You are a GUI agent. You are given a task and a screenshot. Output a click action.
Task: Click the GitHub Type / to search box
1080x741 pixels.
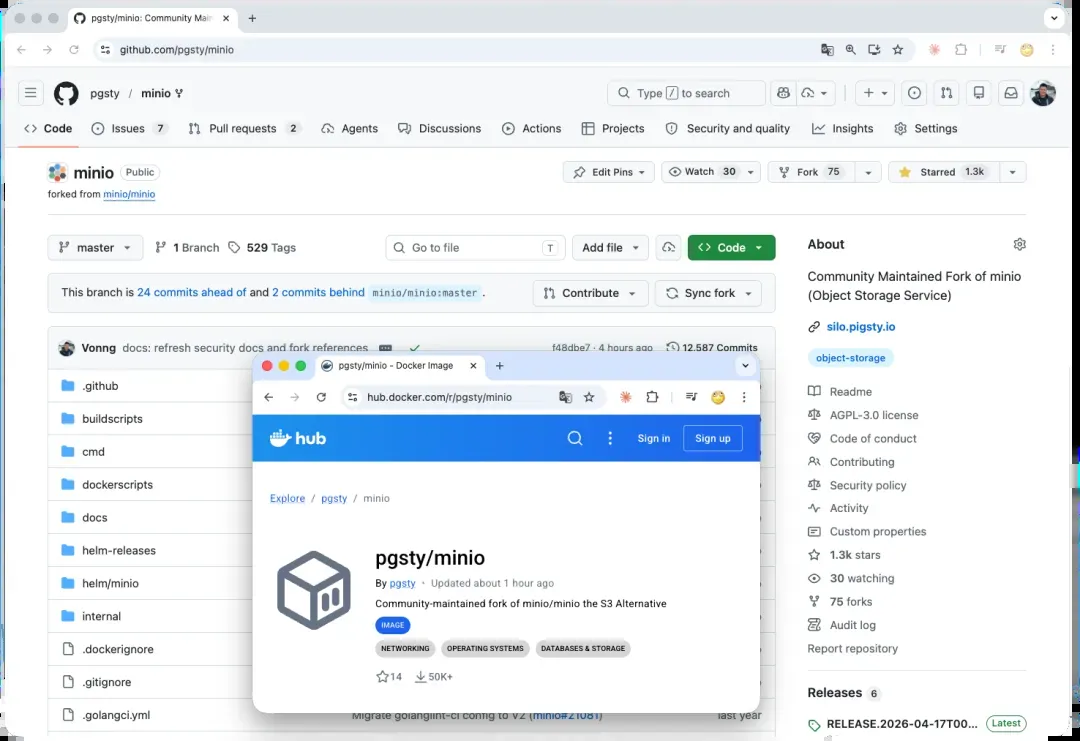point(686,93)
